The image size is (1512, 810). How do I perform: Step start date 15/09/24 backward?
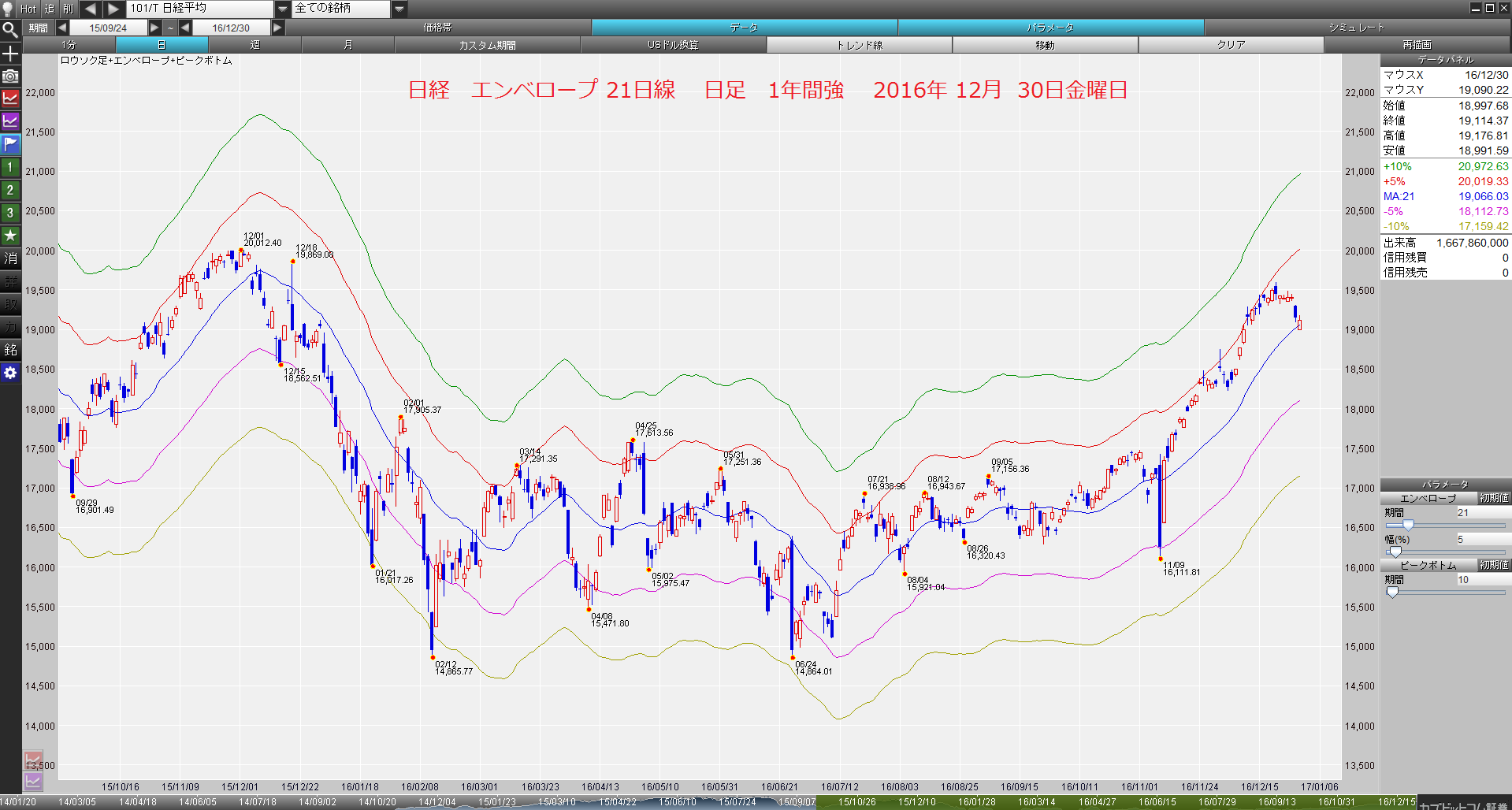[62, 28]
